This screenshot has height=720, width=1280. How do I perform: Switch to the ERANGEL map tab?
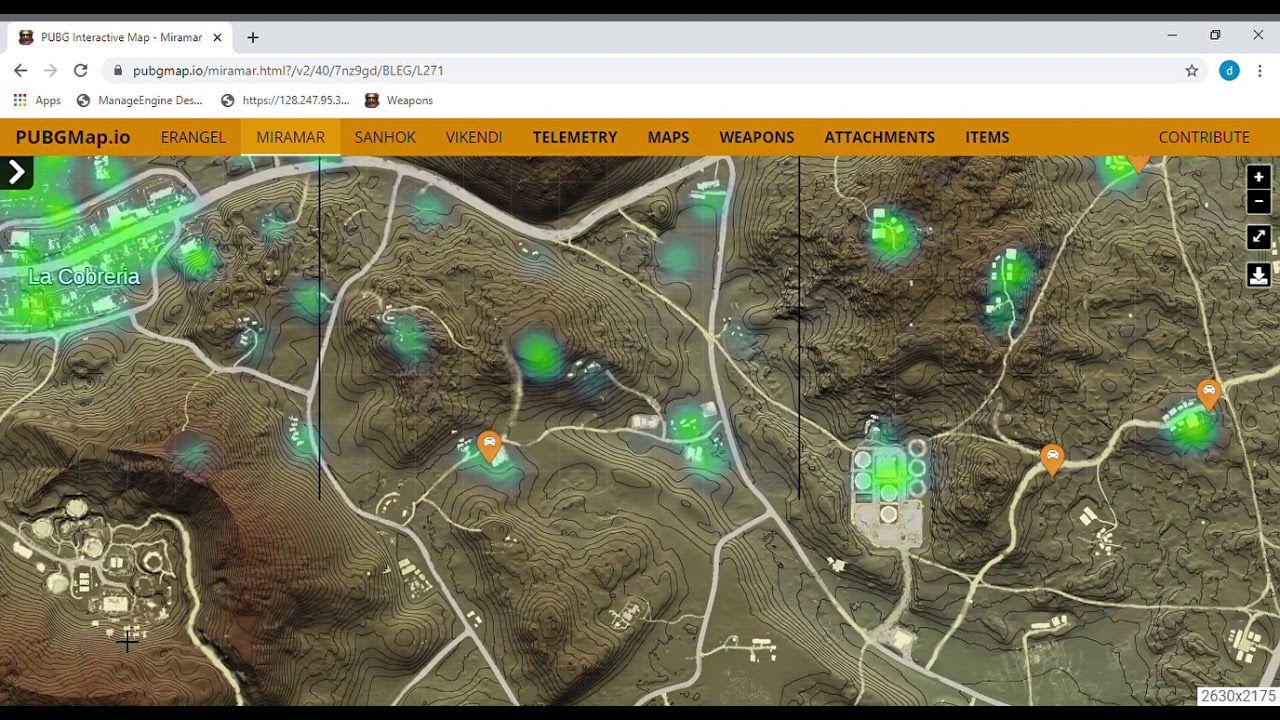[193, 137]
